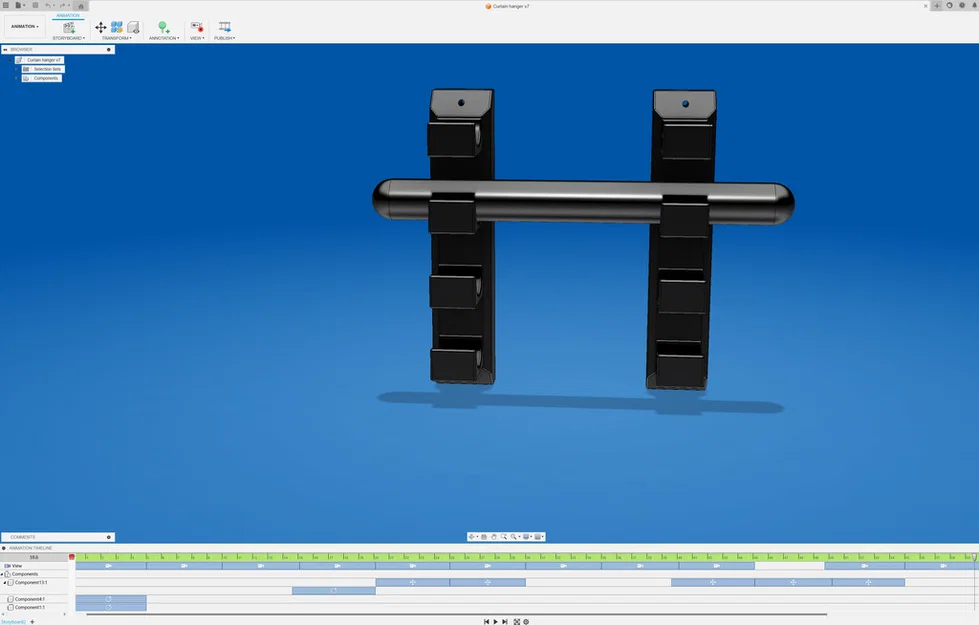Click the timeline end marker
Image resolution: width=979 pixels, height=625 pixels.
(974, 557)
